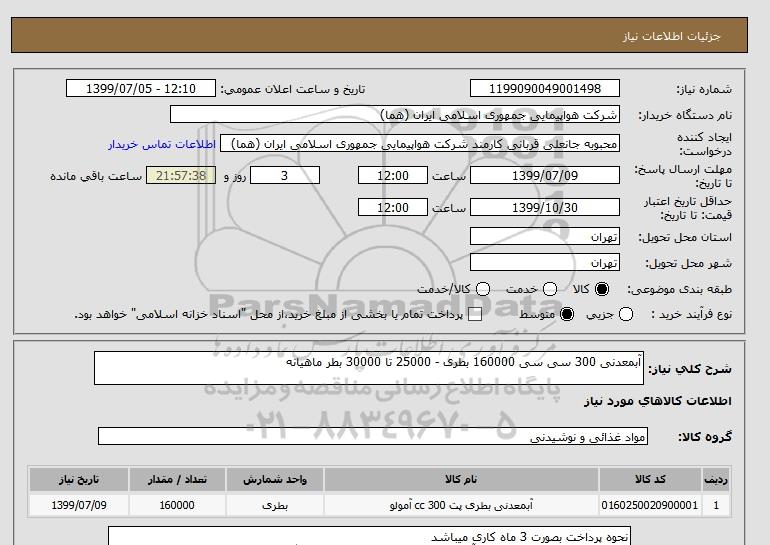Click row number 1 cell
Viewport: 770px width, 545px height.
716,505
